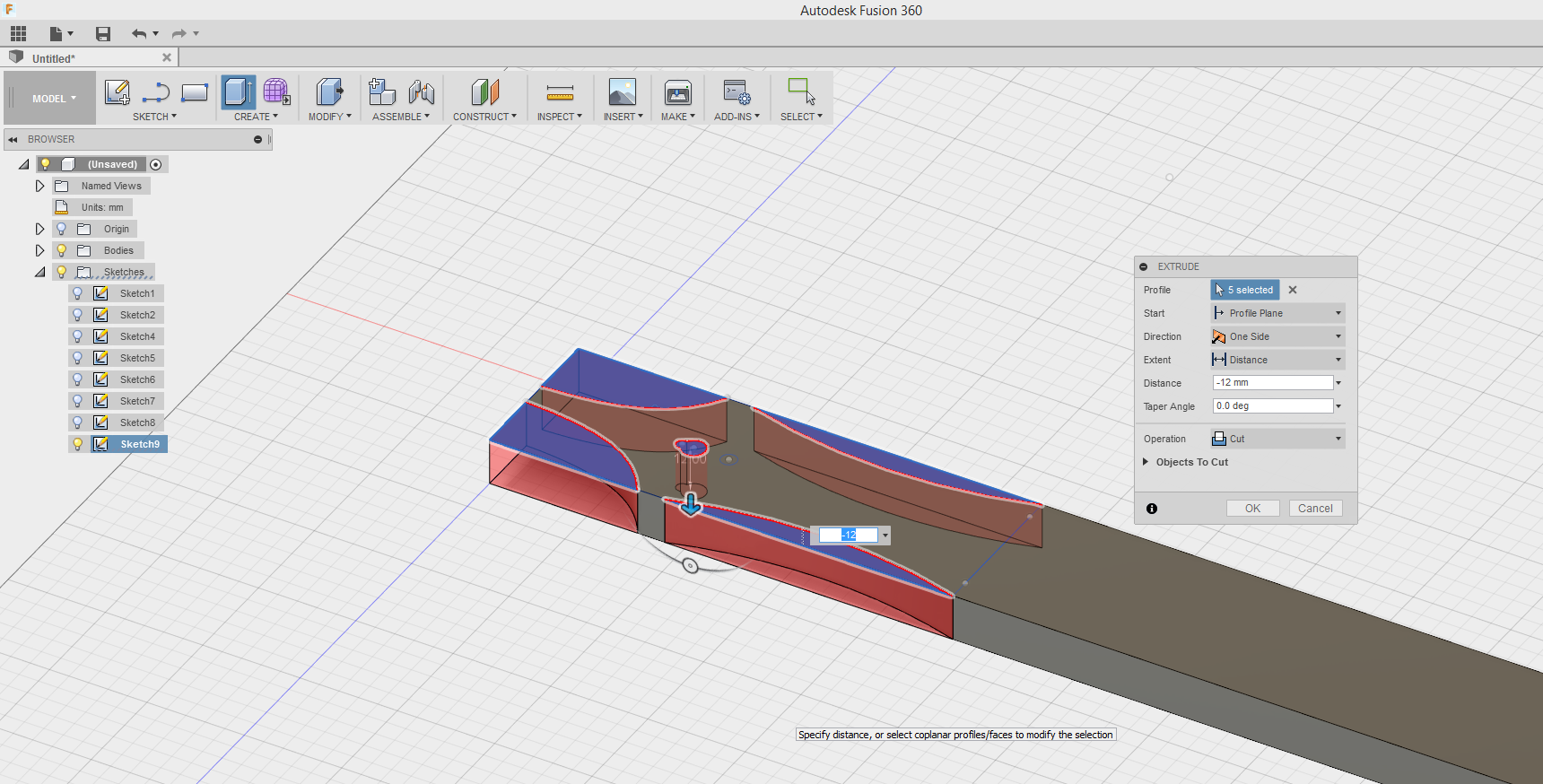Click OK in the Extrude dialog
The width and height of the screenshot is (1543, 784).
1252,509
